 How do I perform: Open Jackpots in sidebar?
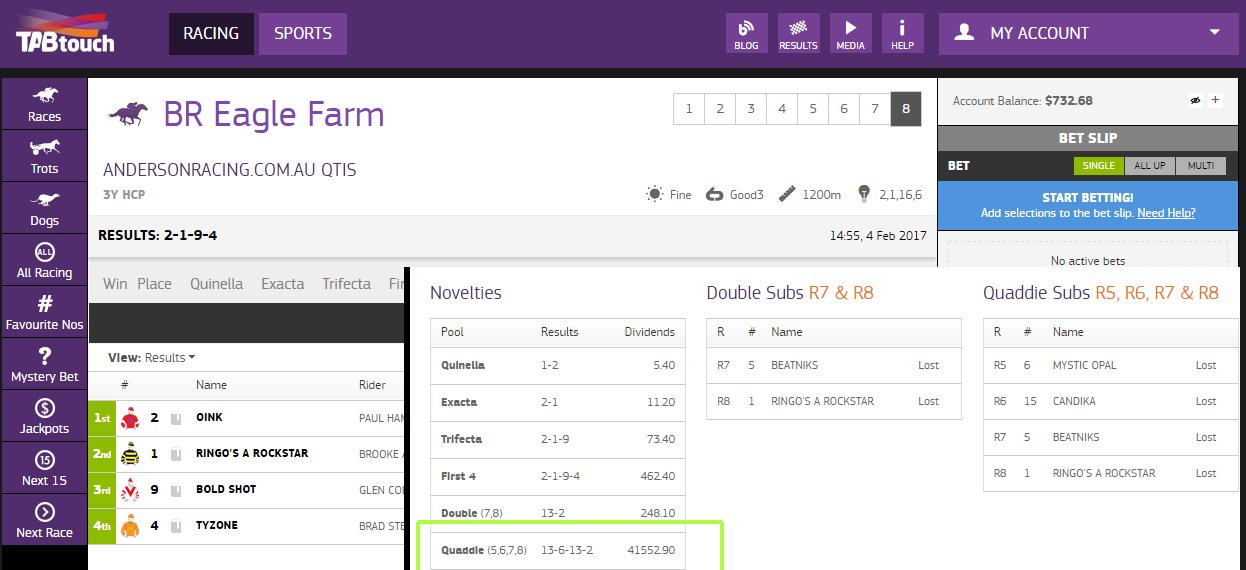coord(44,416)
